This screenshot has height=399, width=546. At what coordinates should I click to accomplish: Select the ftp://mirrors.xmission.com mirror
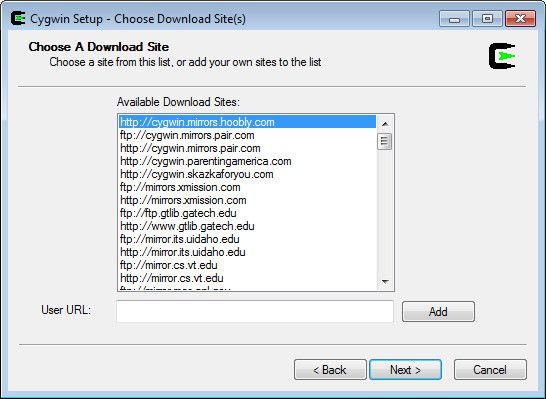tap(248, 187)
